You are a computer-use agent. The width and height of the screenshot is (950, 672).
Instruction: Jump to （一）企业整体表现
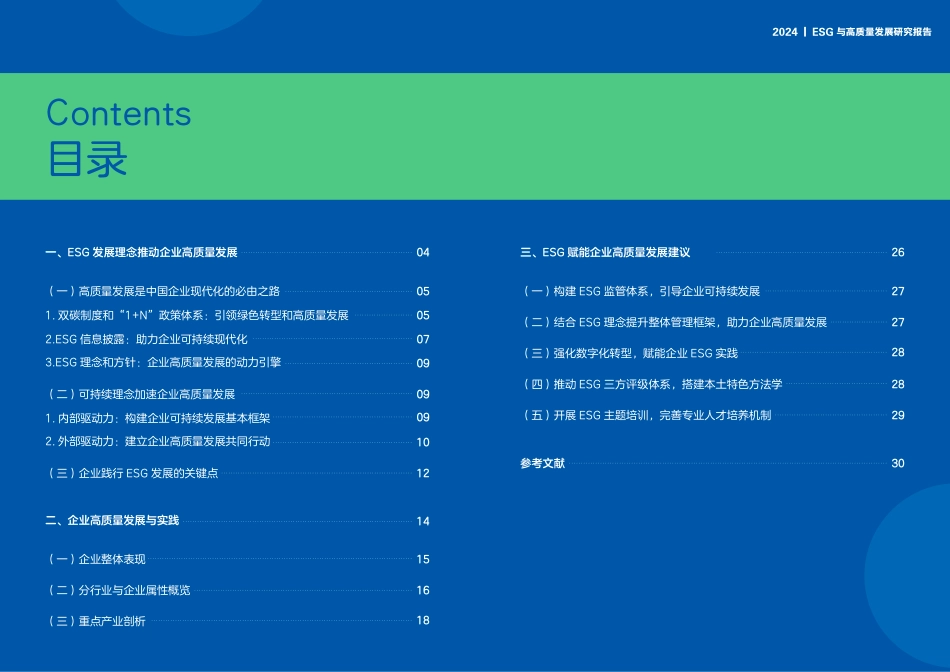95,559
